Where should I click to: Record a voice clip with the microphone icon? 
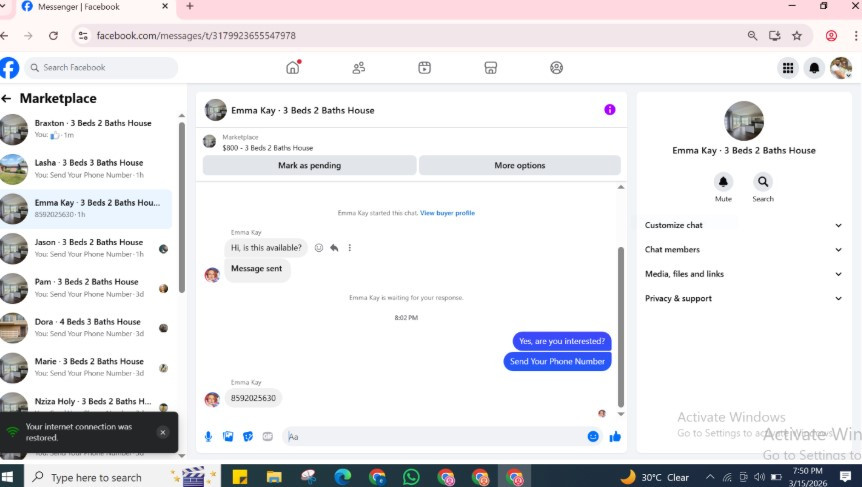point(208,436)
